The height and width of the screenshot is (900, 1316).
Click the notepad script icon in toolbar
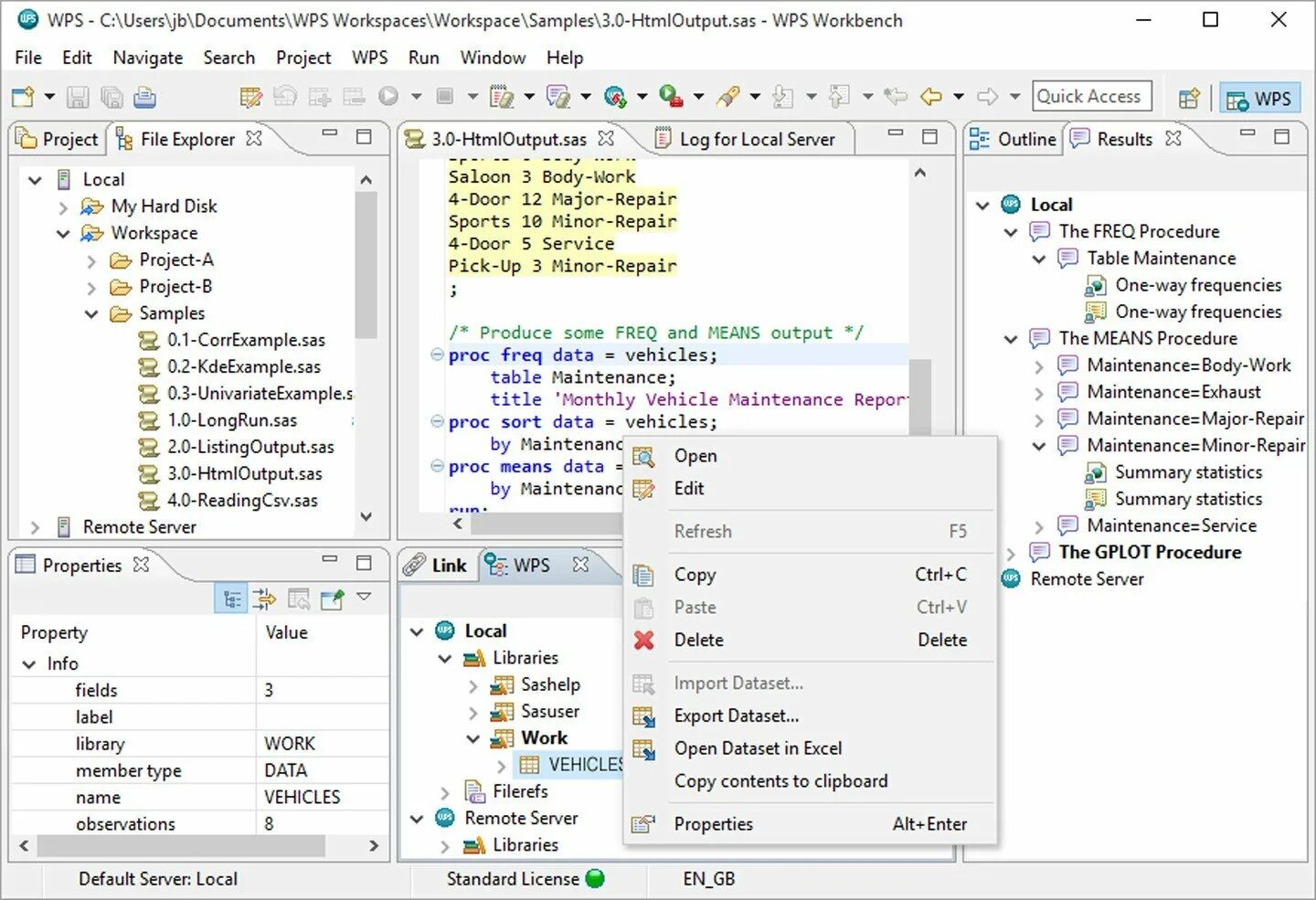[x=501, y=96]
